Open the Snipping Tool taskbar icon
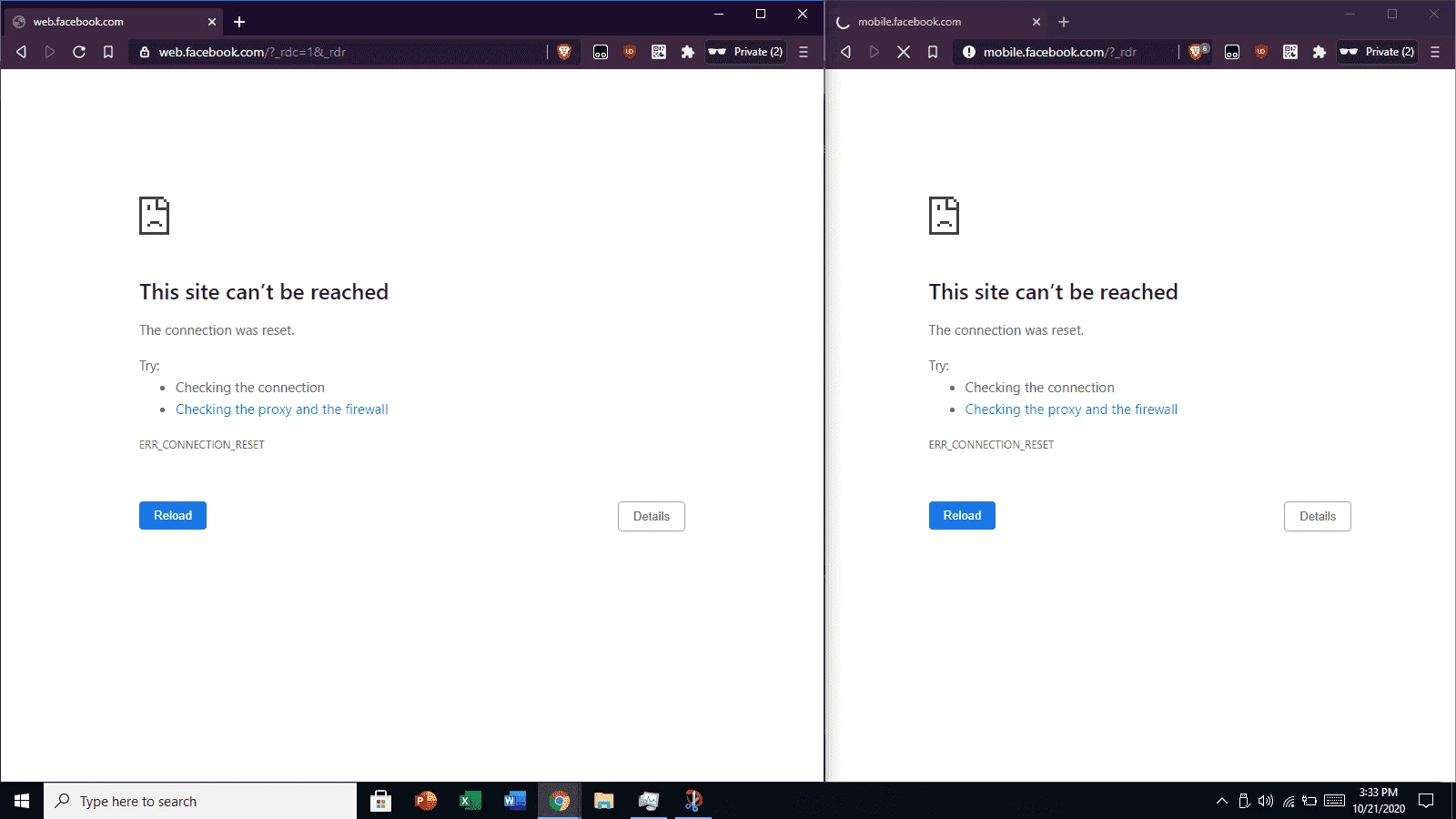Screen dimensions: 1456x819 coord(693,801)
